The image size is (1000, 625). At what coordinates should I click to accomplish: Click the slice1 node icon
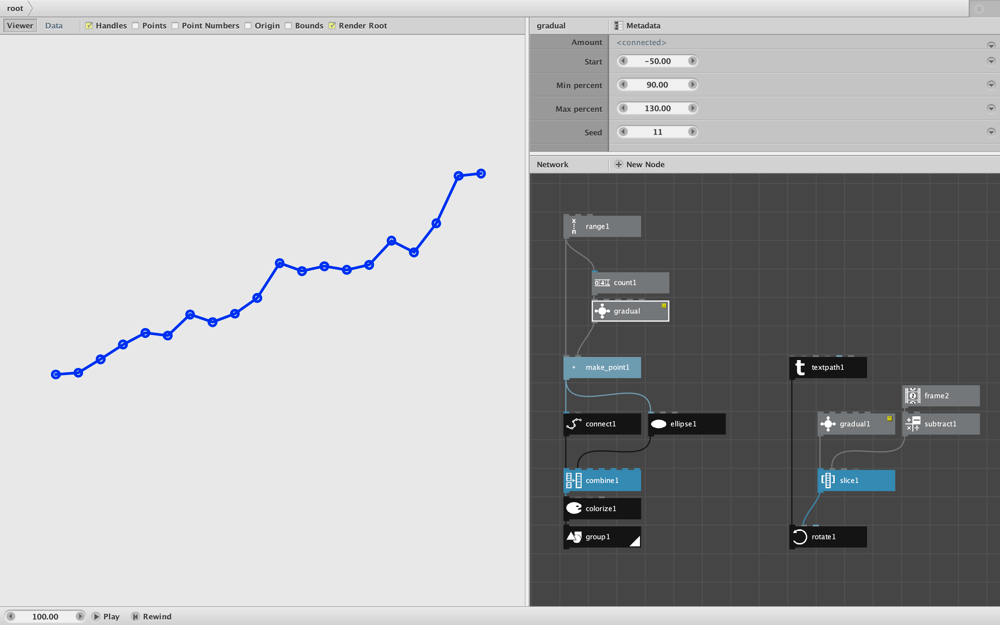point(828,480)
